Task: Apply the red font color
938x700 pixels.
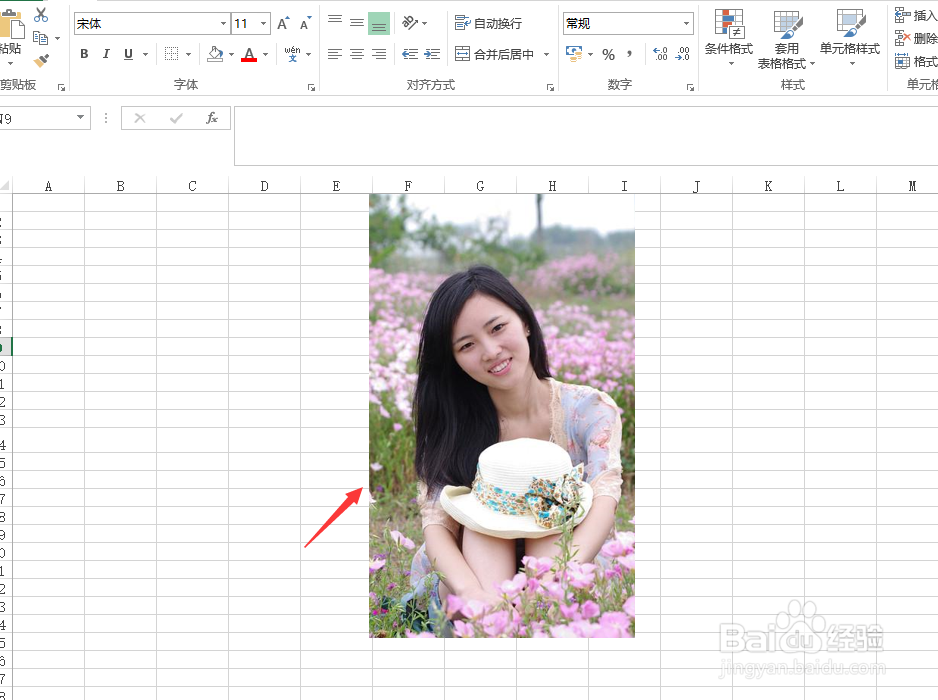Action: tap(249, 54)
